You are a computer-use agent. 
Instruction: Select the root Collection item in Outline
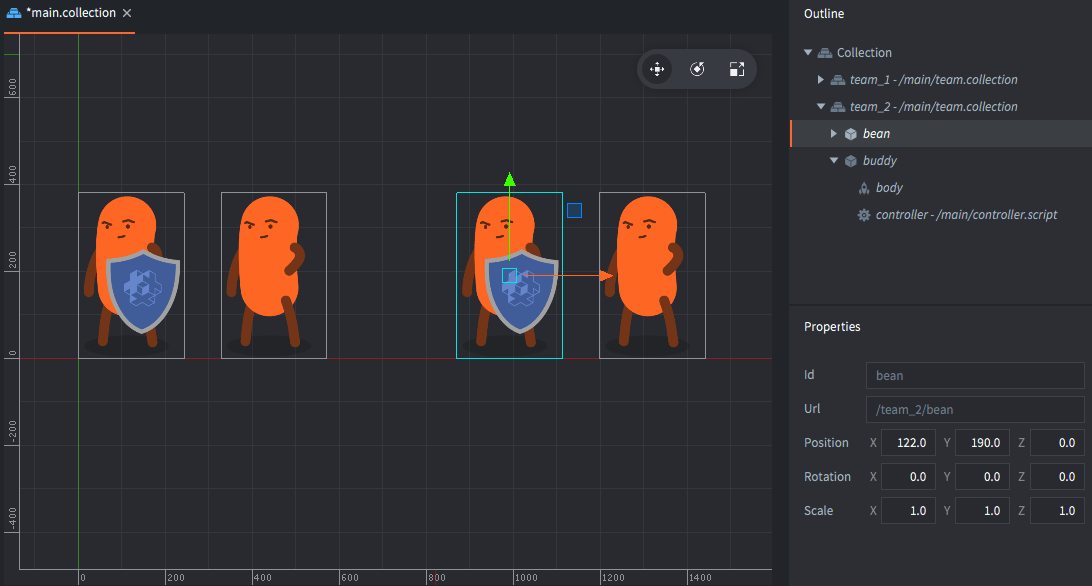[864, 53]
